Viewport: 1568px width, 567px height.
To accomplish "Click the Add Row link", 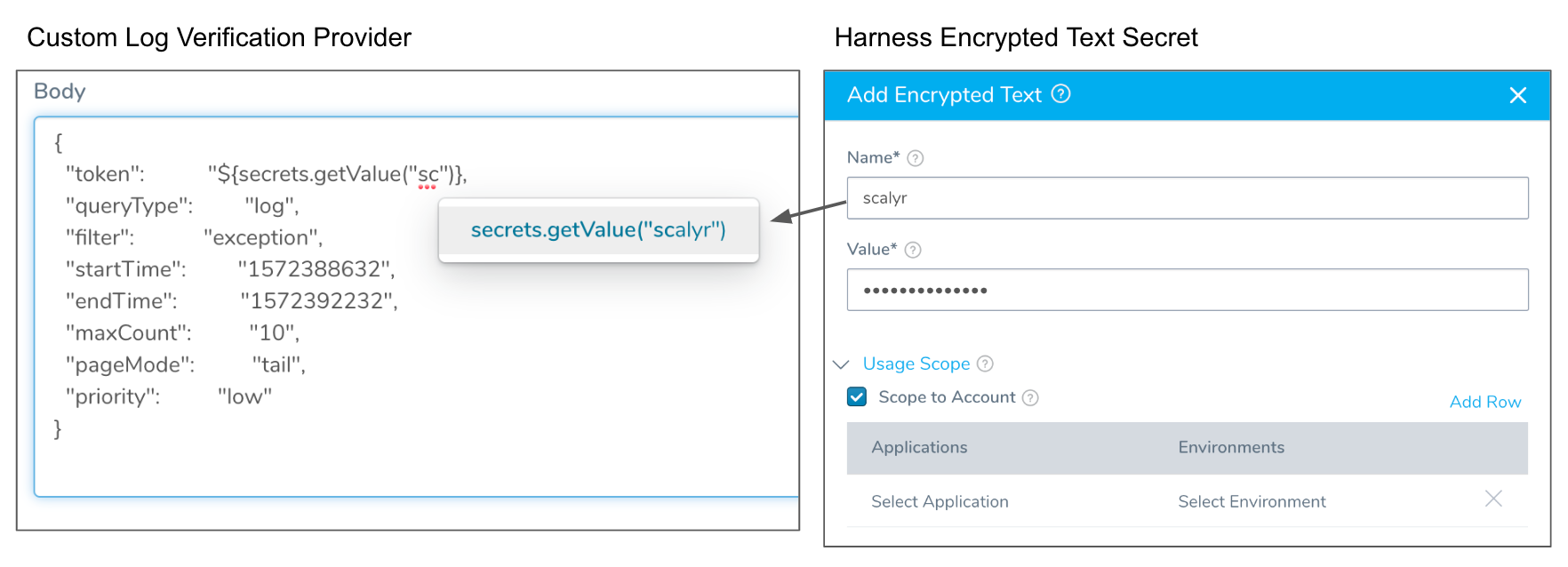I will 1485,402.
